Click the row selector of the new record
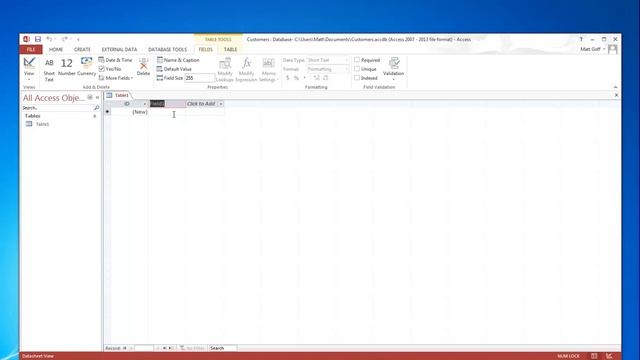The height and width of the screenshot is (360, 640). click(107, 112)
